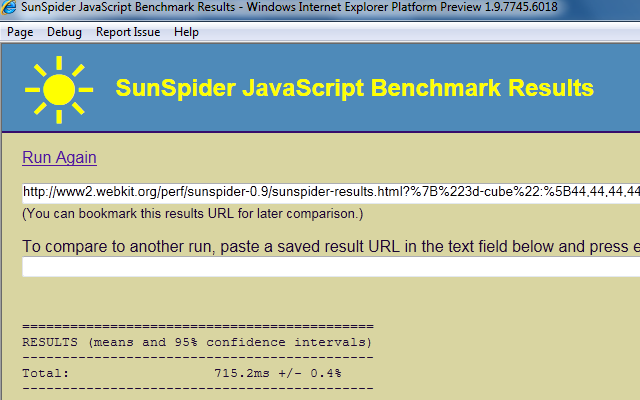Image resolution: width=640 pixels, height=400 pixels.
Task: Open the Debug menu
Action: [64, 32]
